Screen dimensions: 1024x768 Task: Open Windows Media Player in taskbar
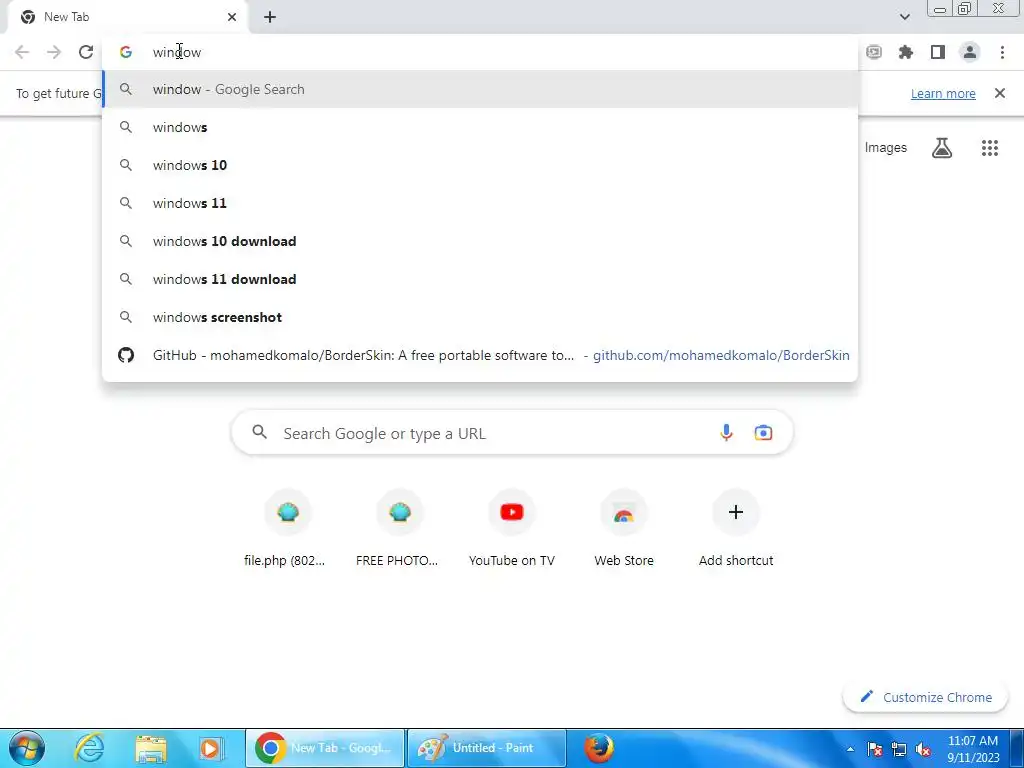click(211, 748)
